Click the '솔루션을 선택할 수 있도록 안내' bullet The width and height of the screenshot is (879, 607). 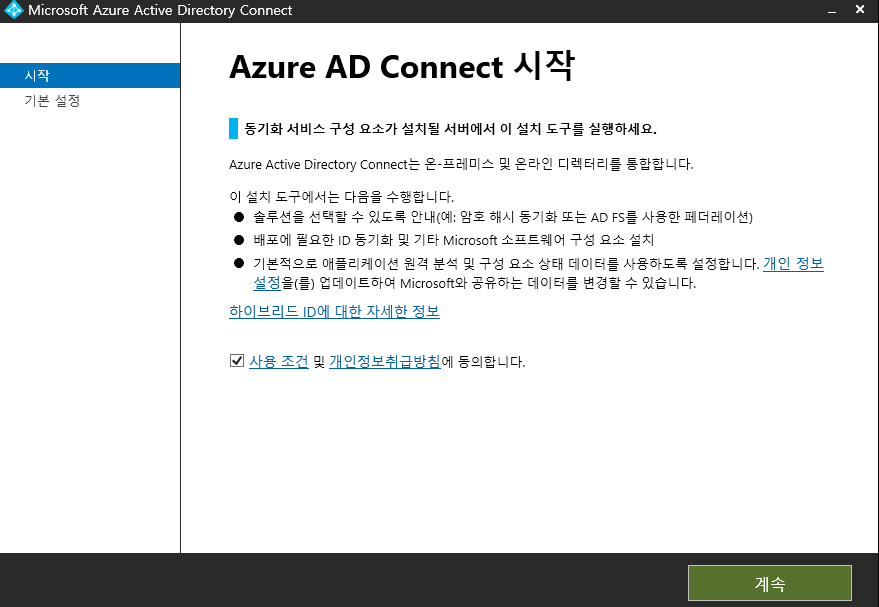coord(503,217)
